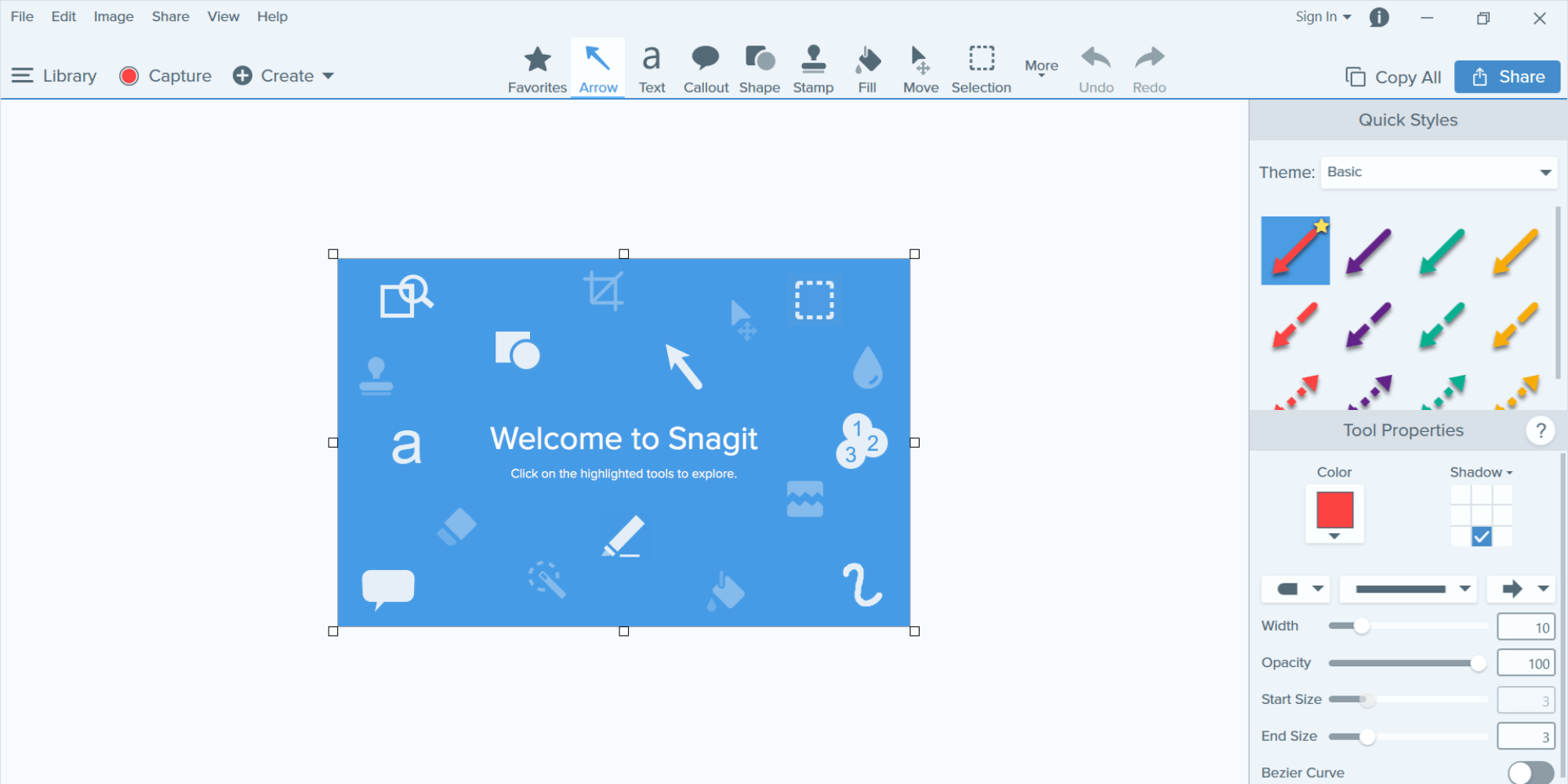Click the help question mark in Tool Properties

[1541, 430]
